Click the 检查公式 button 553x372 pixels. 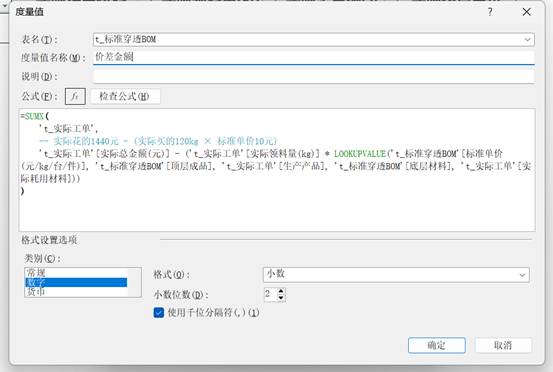tap(125, 96)
